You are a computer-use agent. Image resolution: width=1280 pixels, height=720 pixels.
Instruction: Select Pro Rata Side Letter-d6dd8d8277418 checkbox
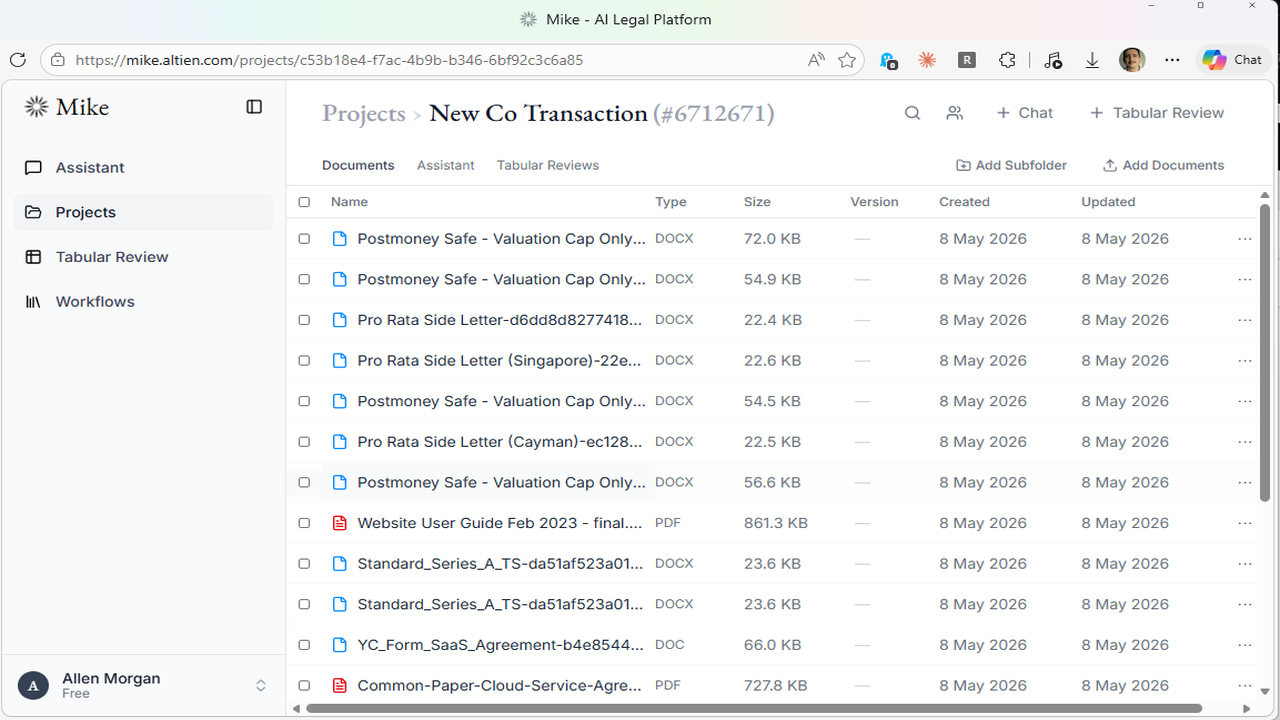304,320
